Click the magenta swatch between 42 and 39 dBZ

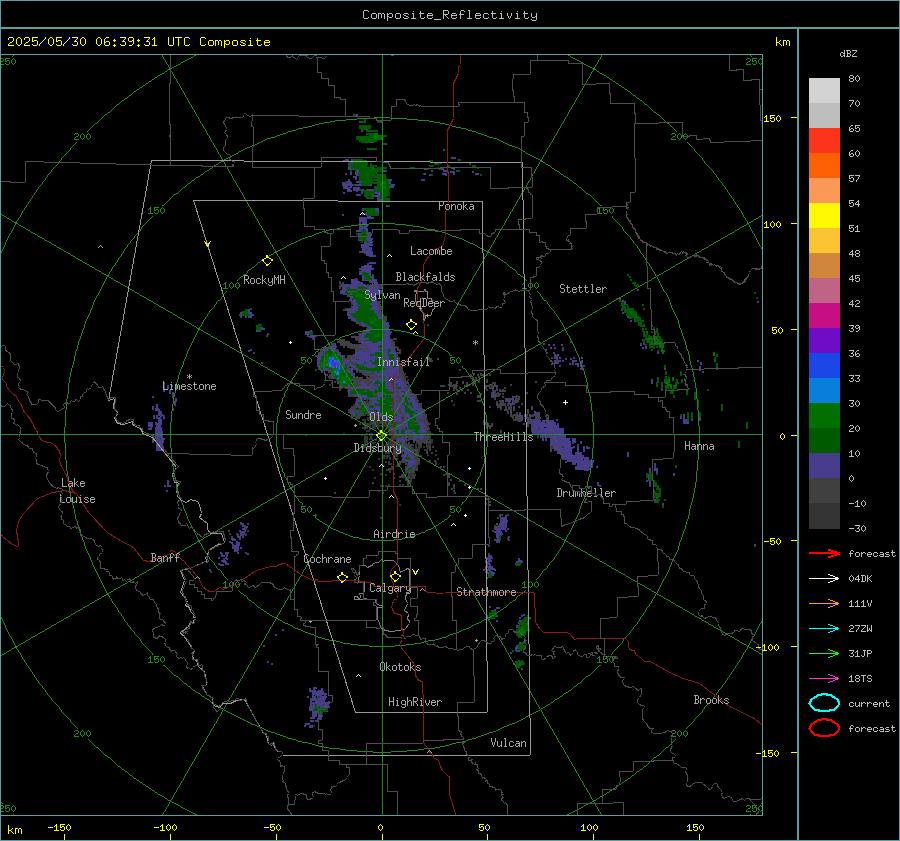point(824,316)
